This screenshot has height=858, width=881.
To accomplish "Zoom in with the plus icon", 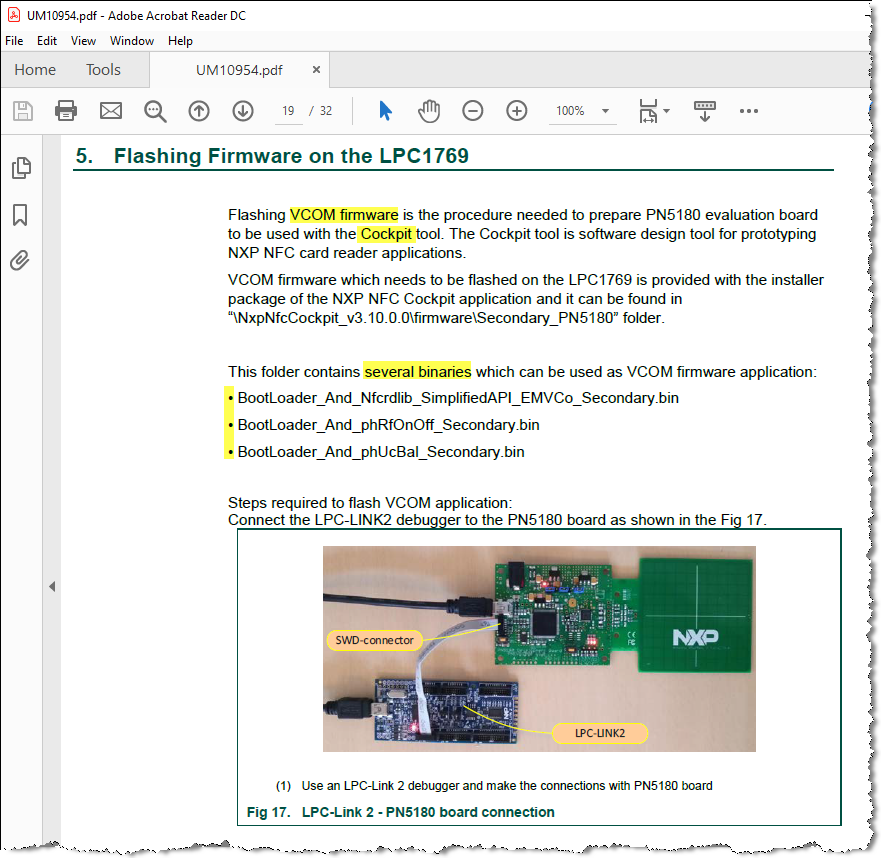I will (x=516, y=111).
